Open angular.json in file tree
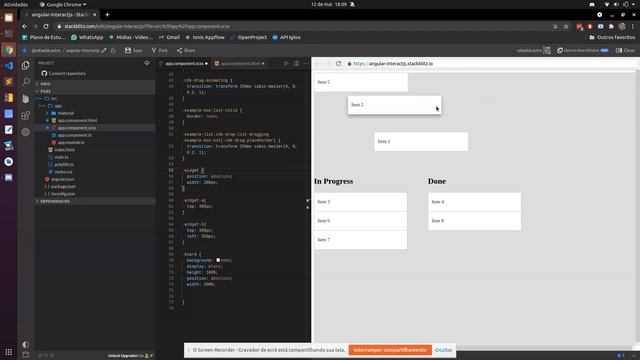This screenshot has height=360, width=640. pyautogui.click(x=62, y=179)
